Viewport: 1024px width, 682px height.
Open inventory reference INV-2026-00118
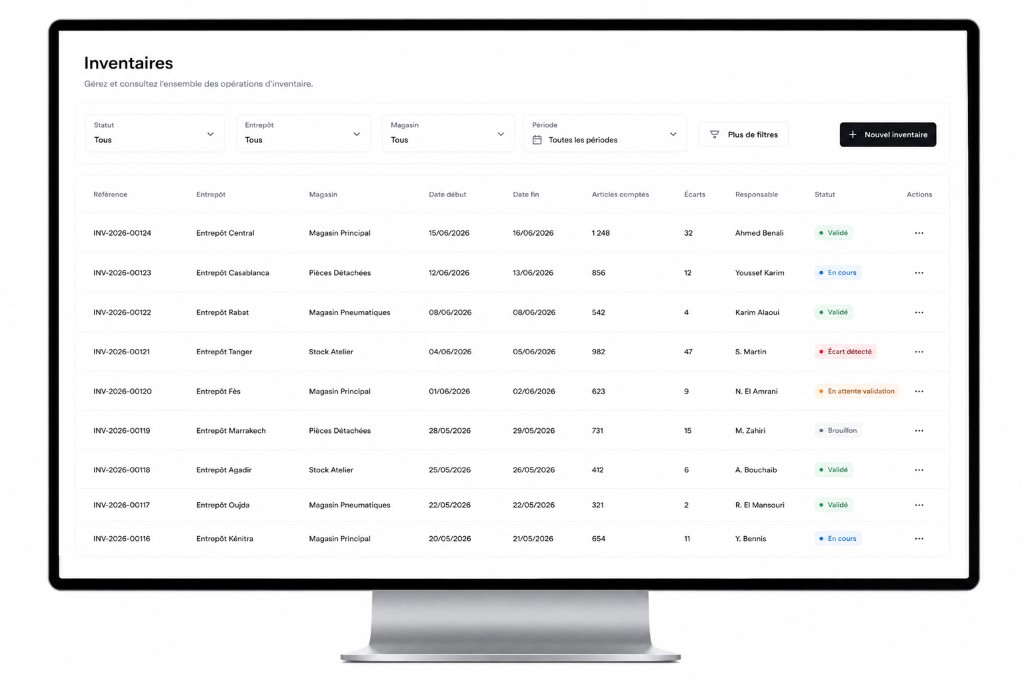(121, 470)
